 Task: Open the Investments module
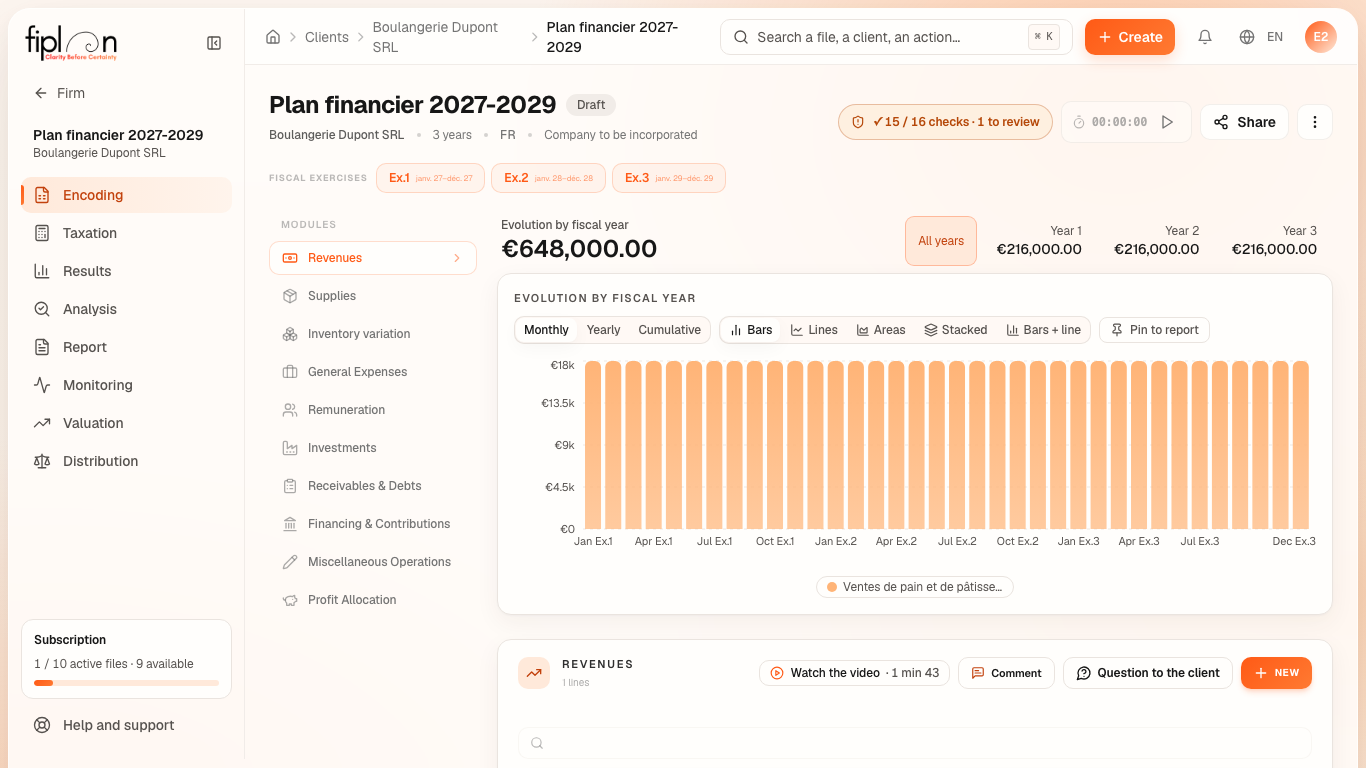click(x=373, y=448)
